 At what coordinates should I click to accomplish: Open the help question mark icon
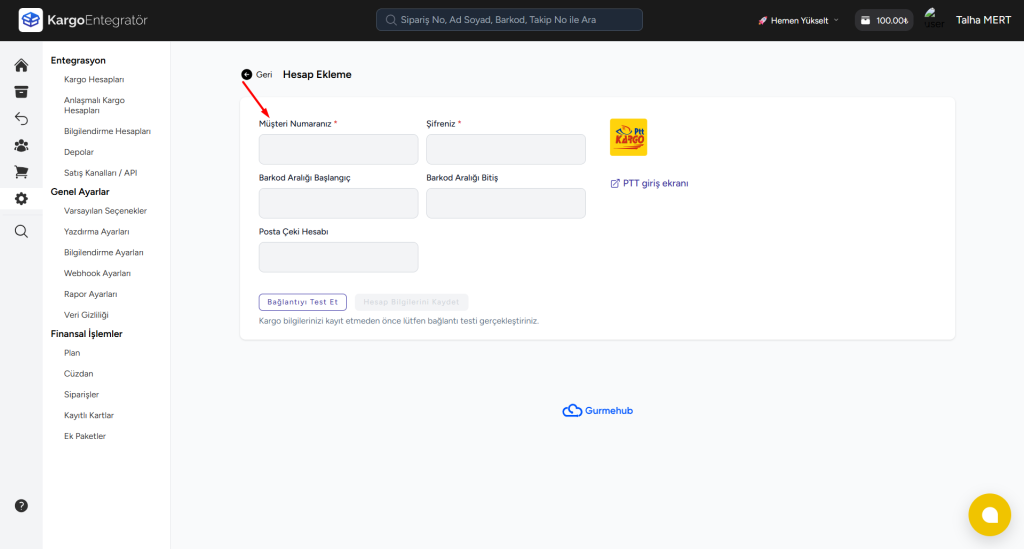tap(21, 506)
